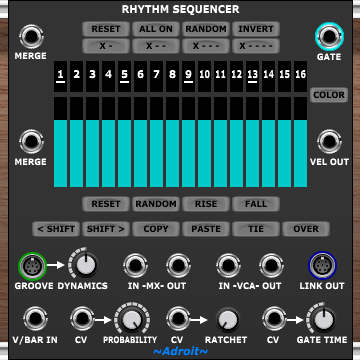Click the GATE TIME knob
The width and height of the screenshot is (360, 360).
tap(323, 319)
